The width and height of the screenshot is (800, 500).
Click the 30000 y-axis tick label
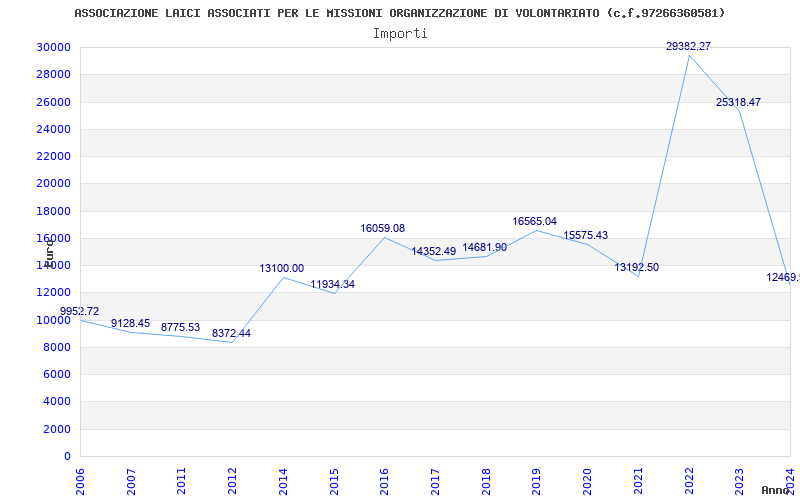click(52, 47)
